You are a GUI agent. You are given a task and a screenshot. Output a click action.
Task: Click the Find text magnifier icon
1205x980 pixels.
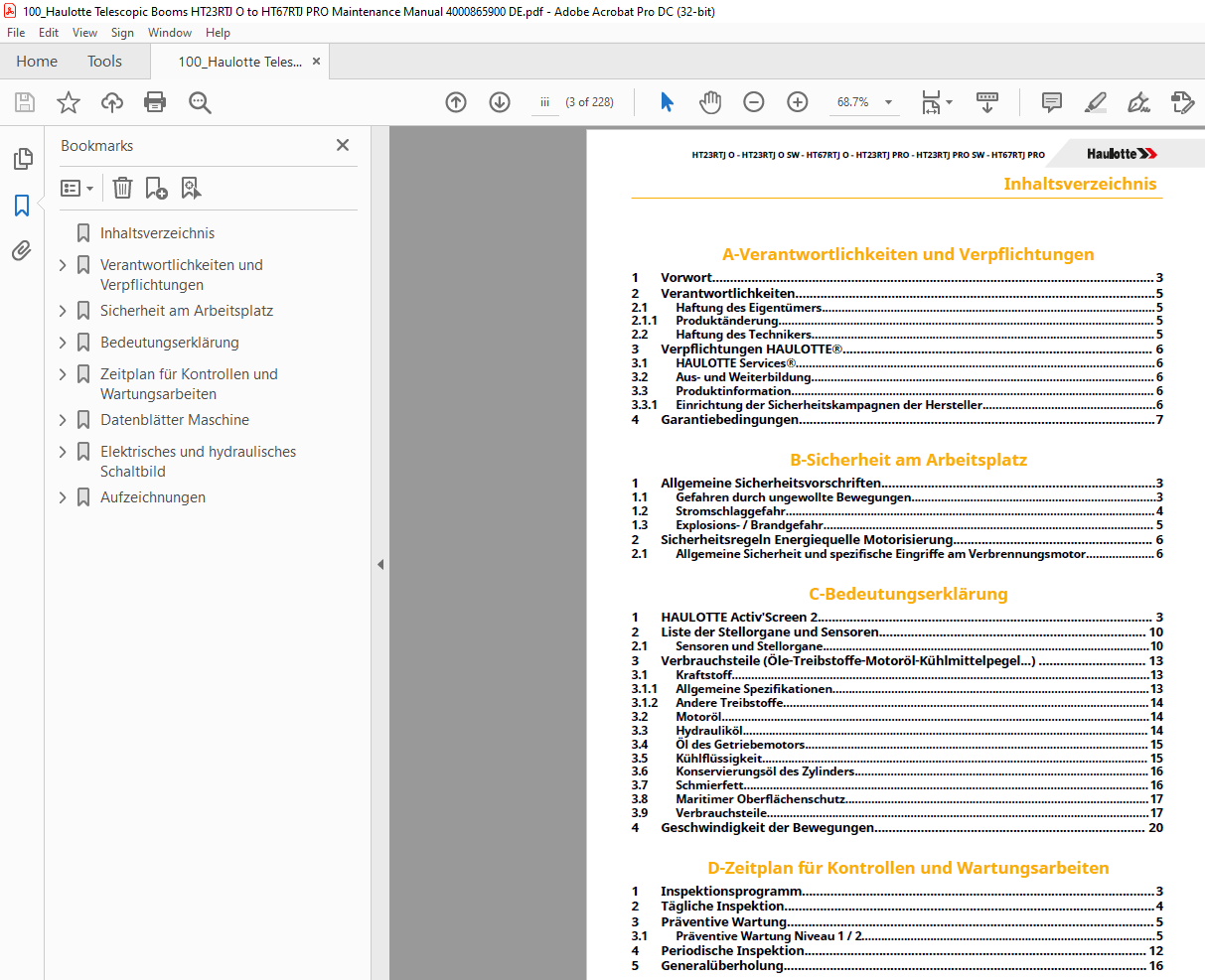200,102
